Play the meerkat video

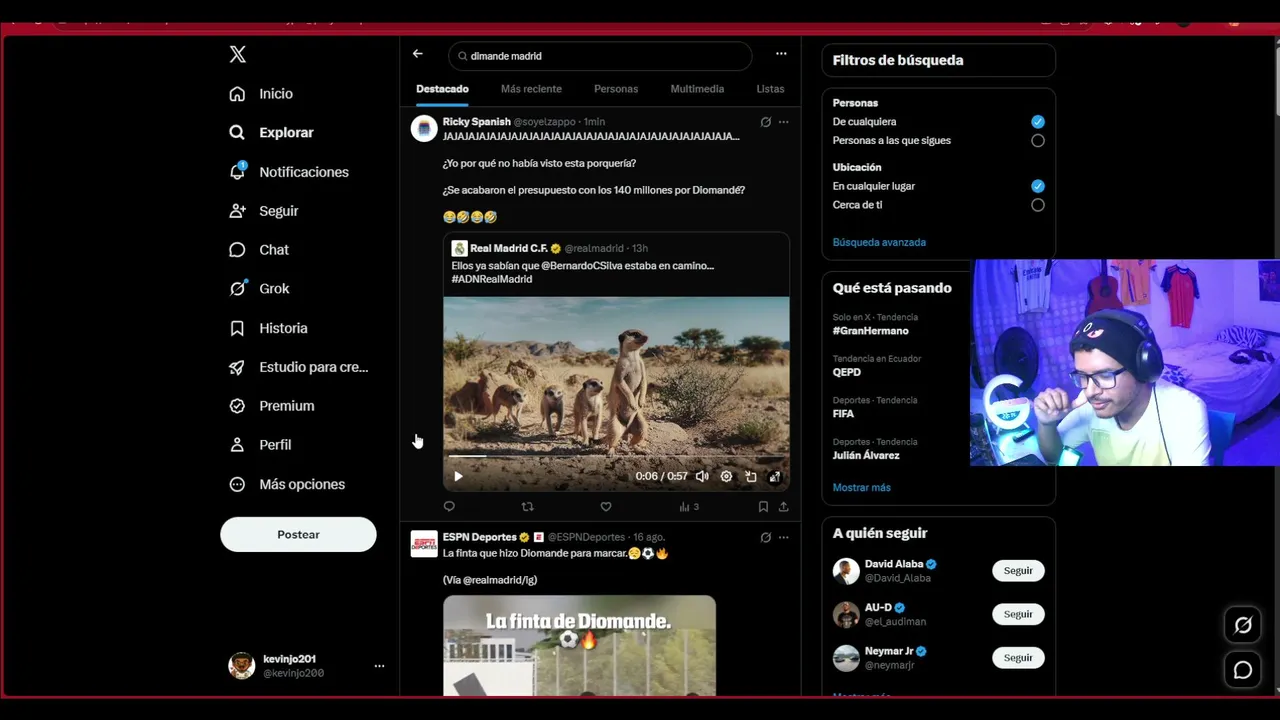[x=458, y=477]
